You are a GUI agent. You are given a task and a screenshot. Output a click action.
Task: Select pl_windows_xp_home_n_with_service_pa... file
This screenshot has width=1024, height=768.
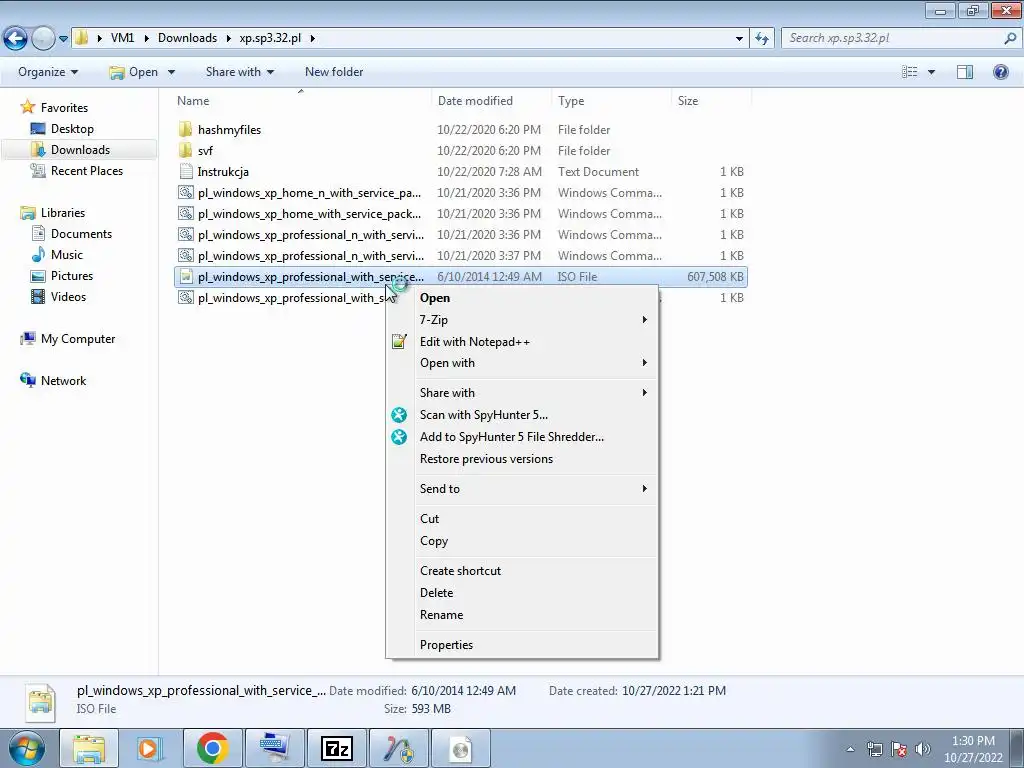(x=460, y=193)
